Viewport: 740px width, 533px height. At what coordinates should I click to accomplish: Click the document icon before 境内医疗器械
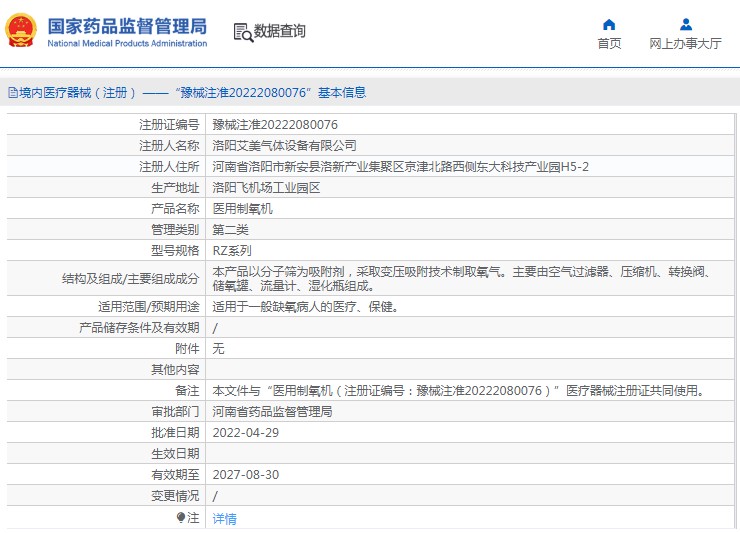[x=13, y=93]
